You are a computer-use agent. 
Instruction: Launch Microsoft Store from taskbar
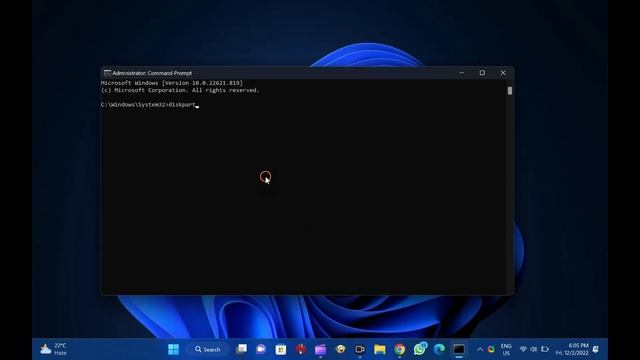[x=281, y=349]
